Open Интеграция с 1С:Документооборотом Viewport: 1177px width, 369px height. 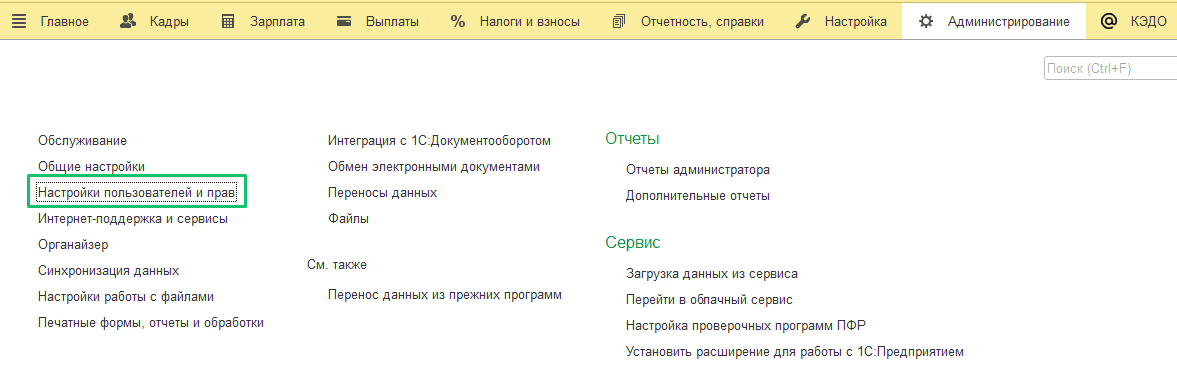pyautogui.click(x=439, y=140)
